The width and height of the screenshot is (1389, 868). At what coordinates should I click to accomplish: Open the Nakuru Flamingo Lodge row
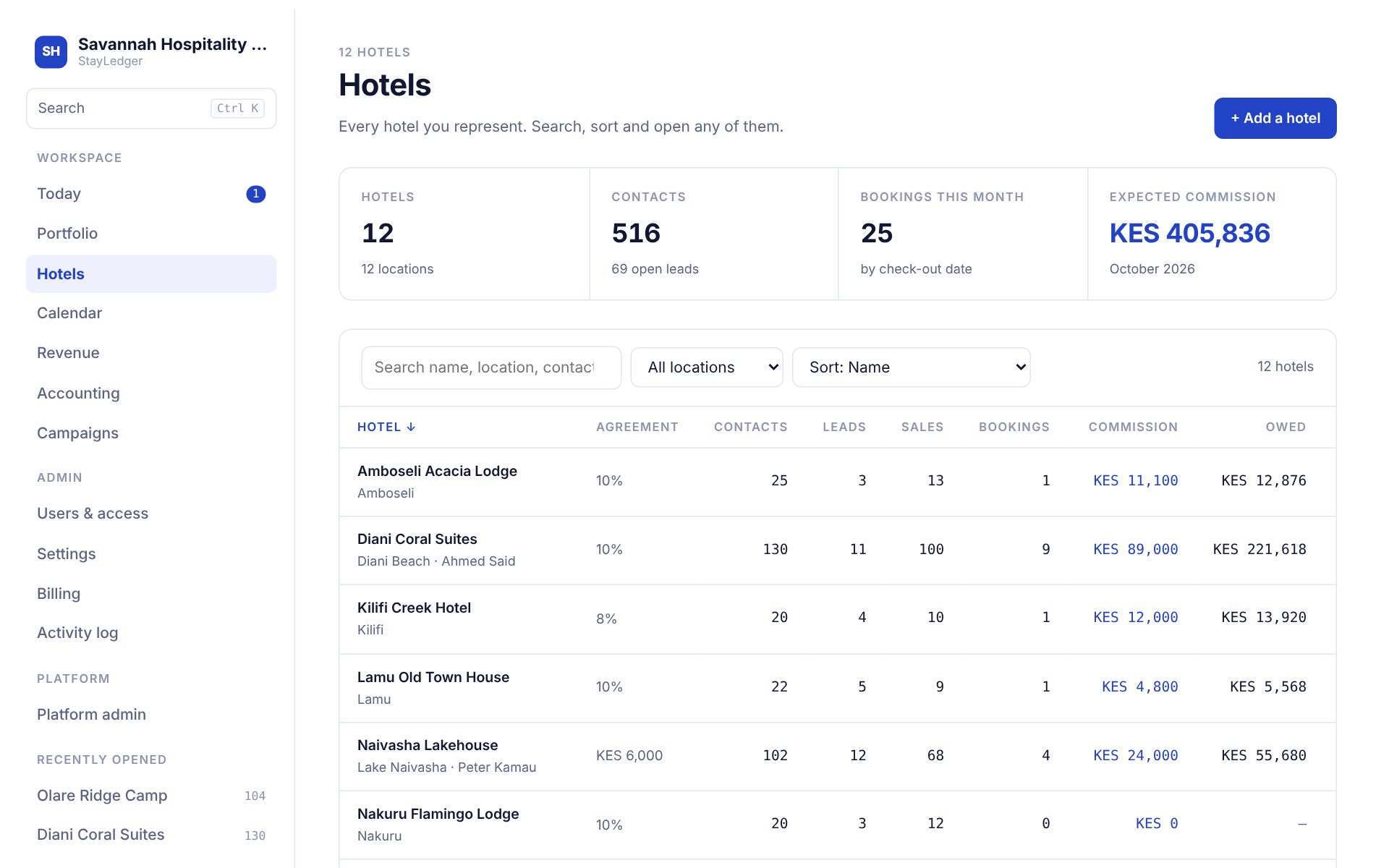click(x=837, y=825)
